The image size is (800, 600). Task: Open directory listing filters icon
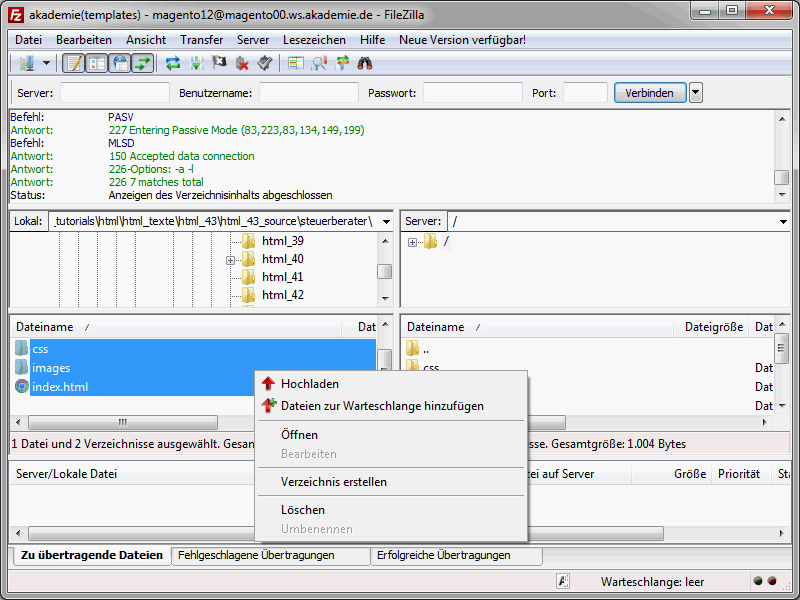pos(295,63)
